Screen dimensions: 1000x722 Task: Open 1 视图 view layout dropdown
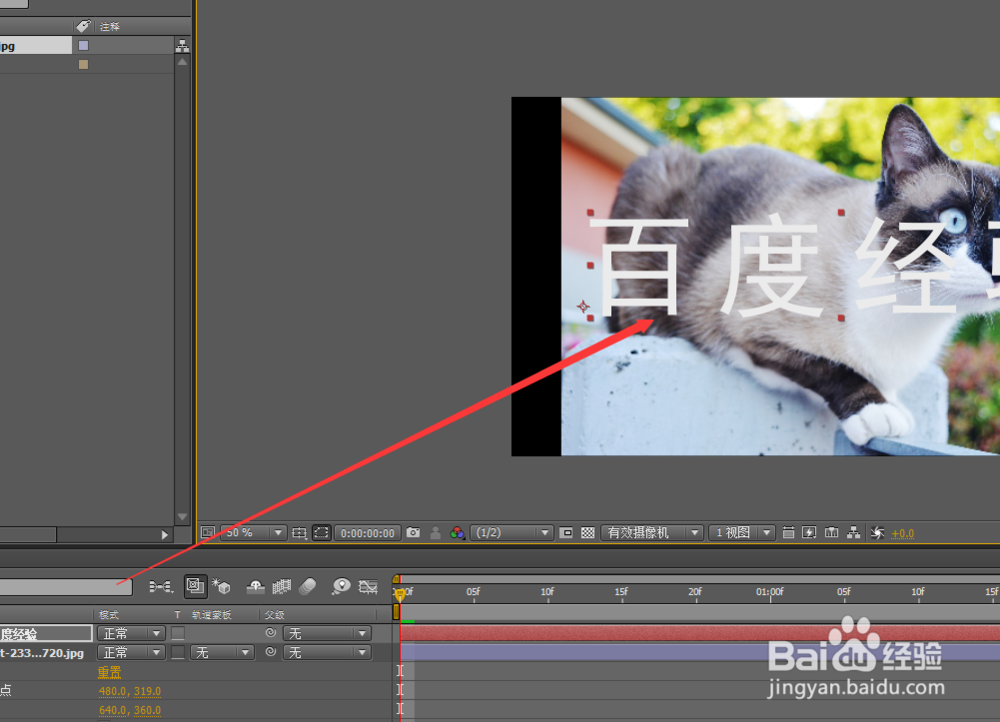pos(742,533)
